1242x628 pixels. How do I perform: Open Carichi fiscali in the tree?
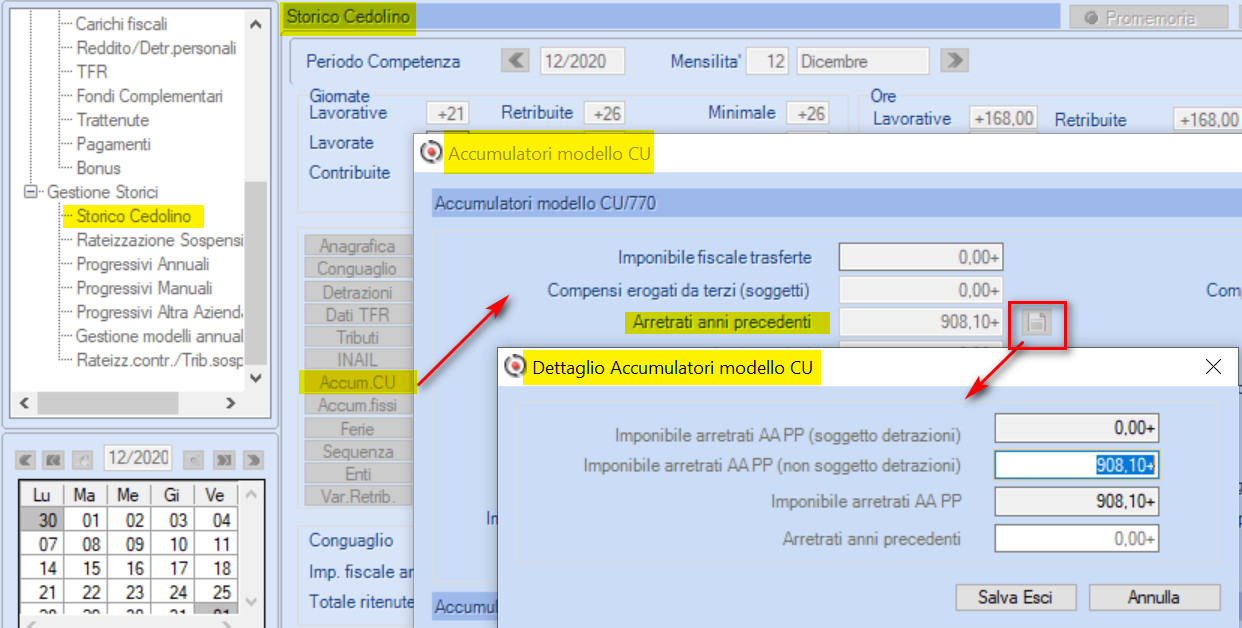tap(122, 24)
